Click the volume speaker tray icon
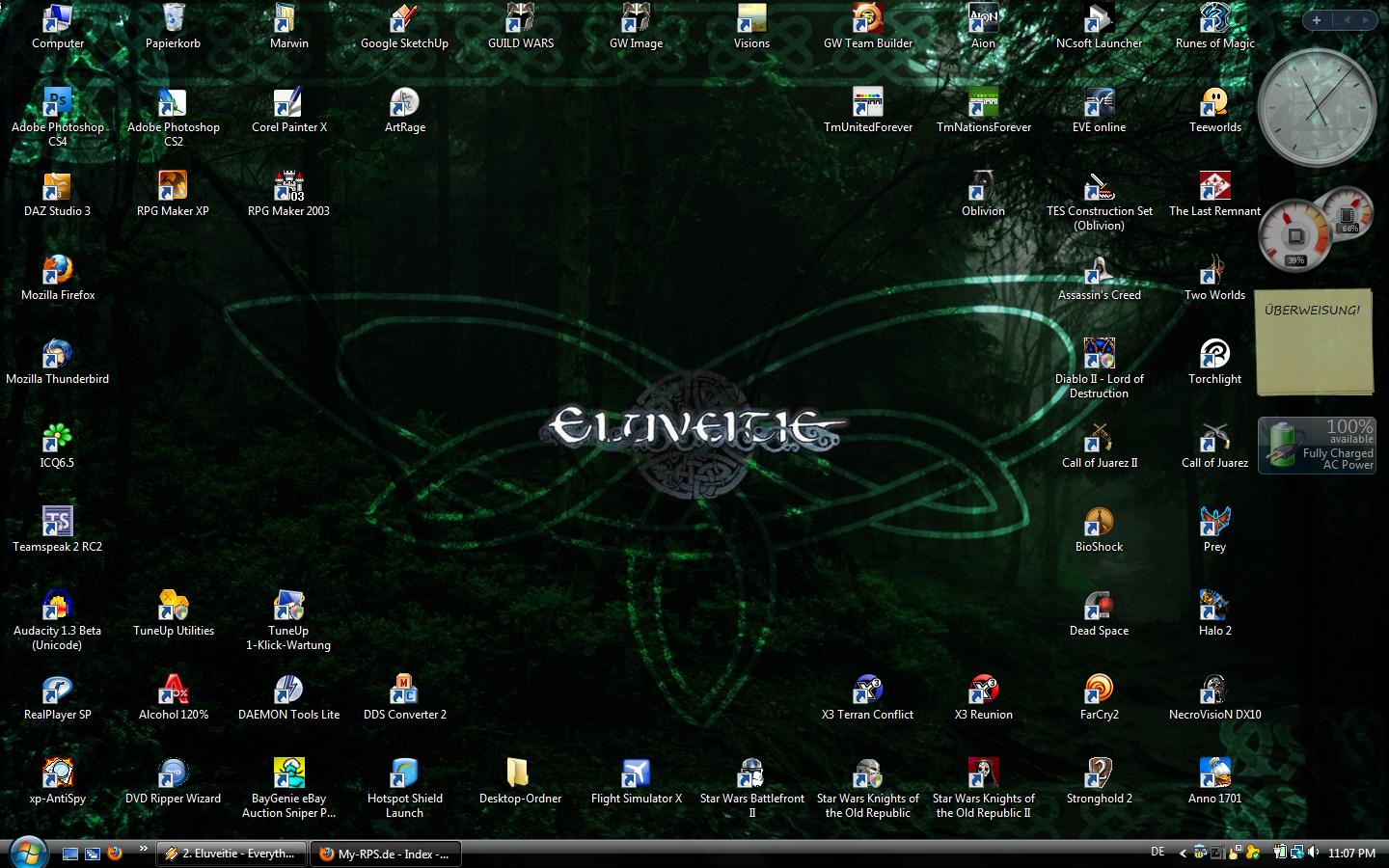1389x868 pixels. (x=1312, y=853)
